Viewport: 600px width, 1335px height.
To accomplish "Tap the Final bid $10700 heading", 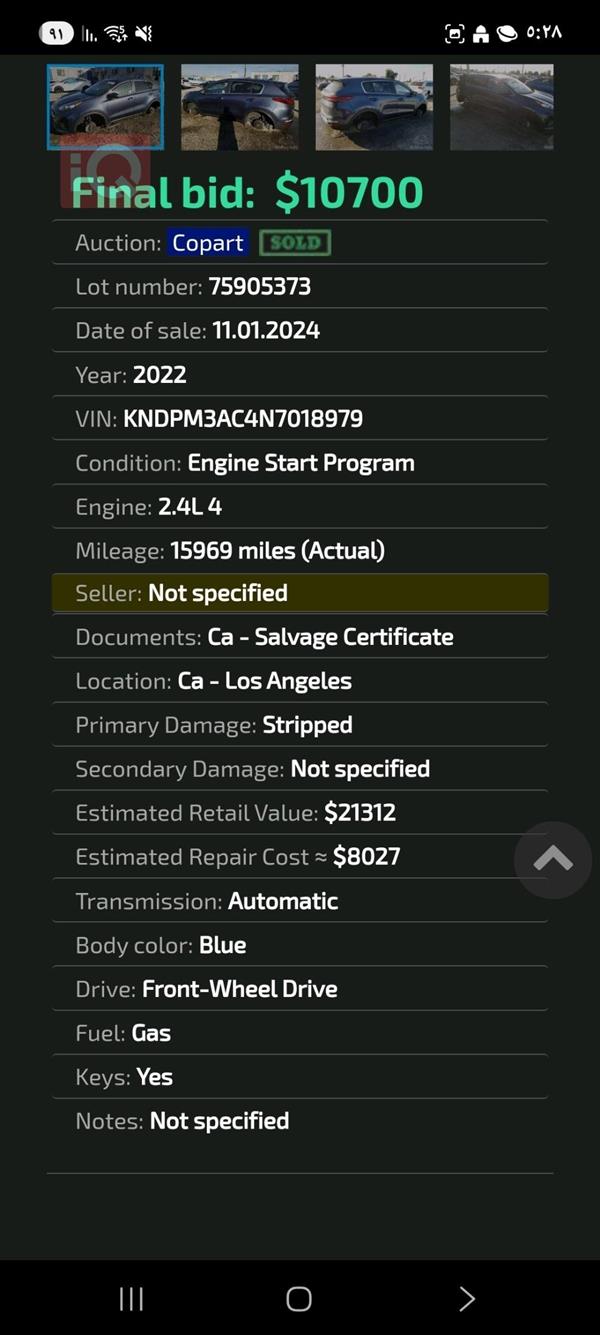I will [248, 193].
